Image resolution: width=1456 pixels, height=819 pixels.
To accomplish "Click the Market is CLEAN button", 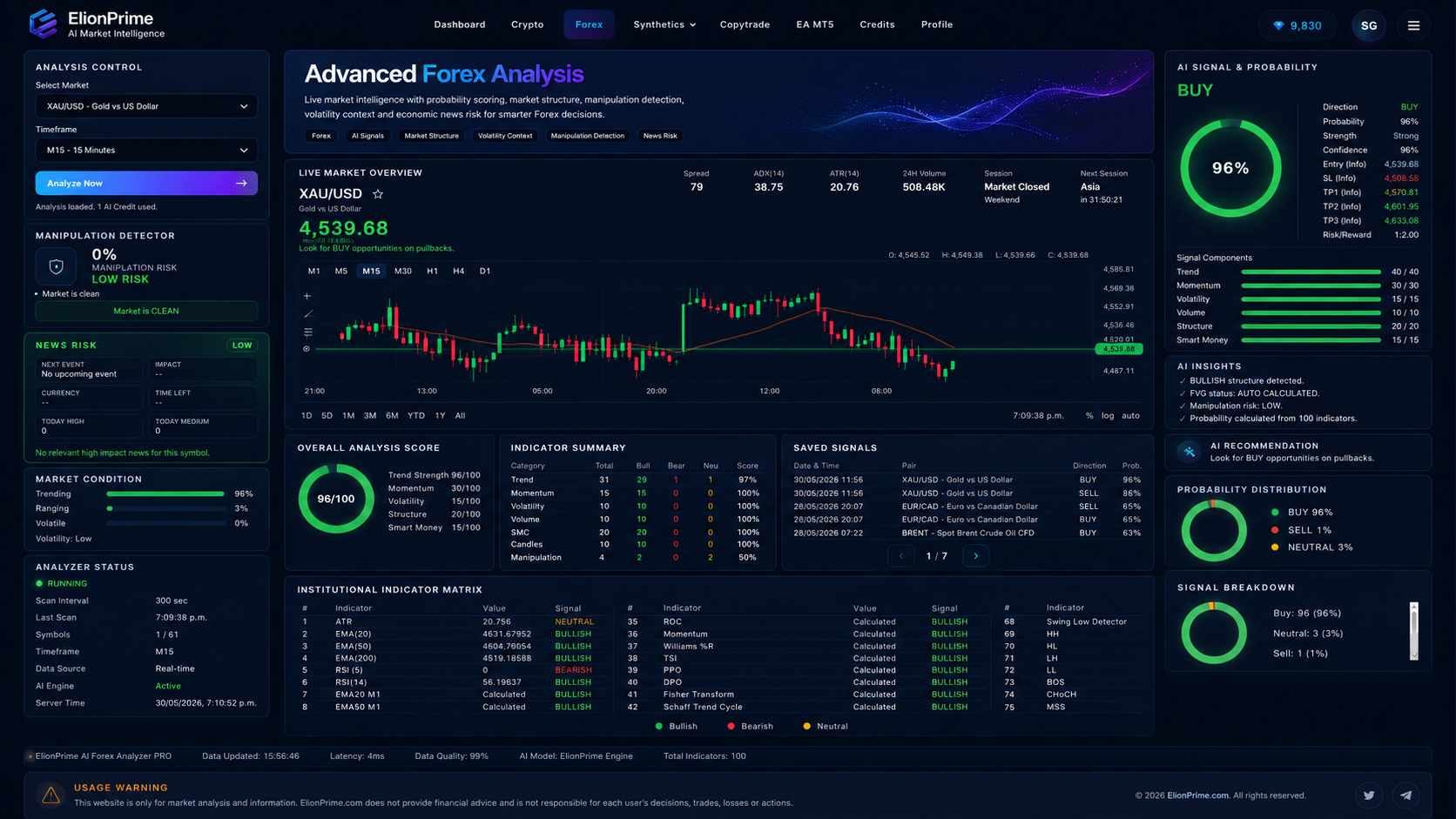I will [146, 311].
